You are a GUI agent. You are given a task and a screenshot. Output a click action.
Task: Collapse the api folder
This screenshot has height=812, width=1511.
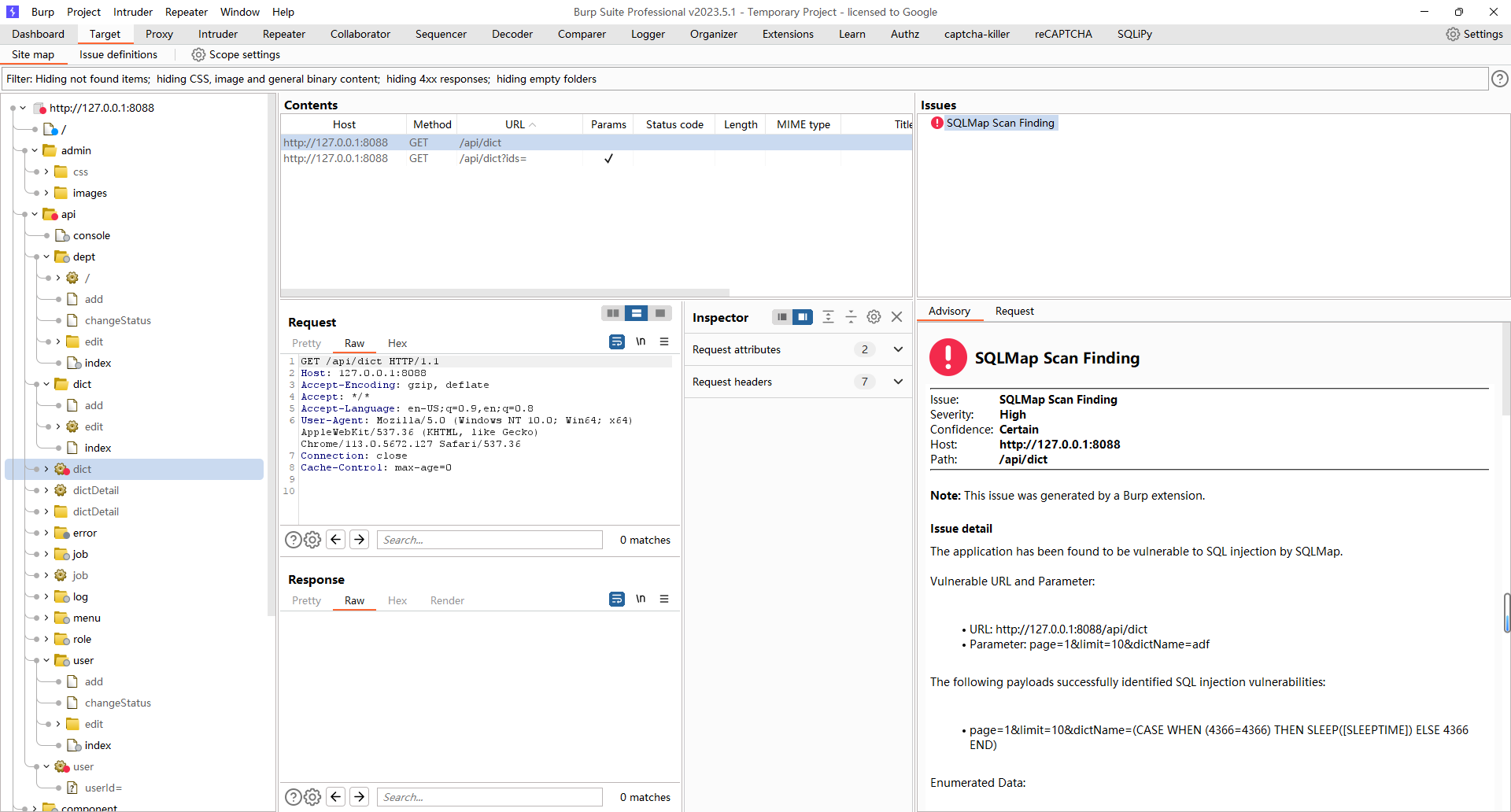(x=35, y=214)
